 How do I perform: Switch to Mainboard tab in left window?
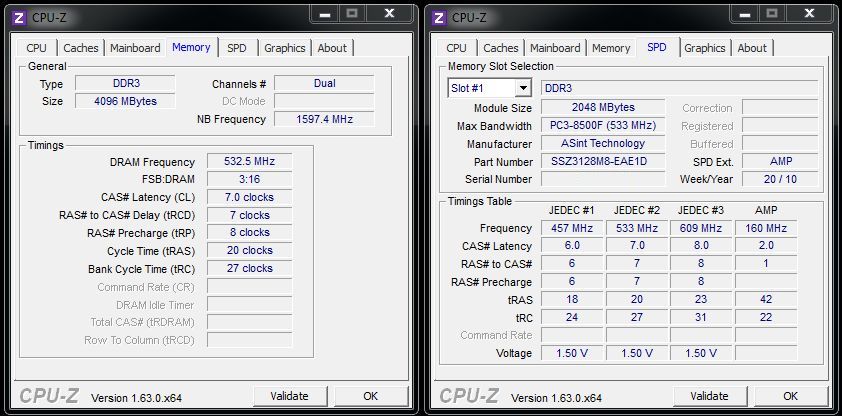coord(135,48)
